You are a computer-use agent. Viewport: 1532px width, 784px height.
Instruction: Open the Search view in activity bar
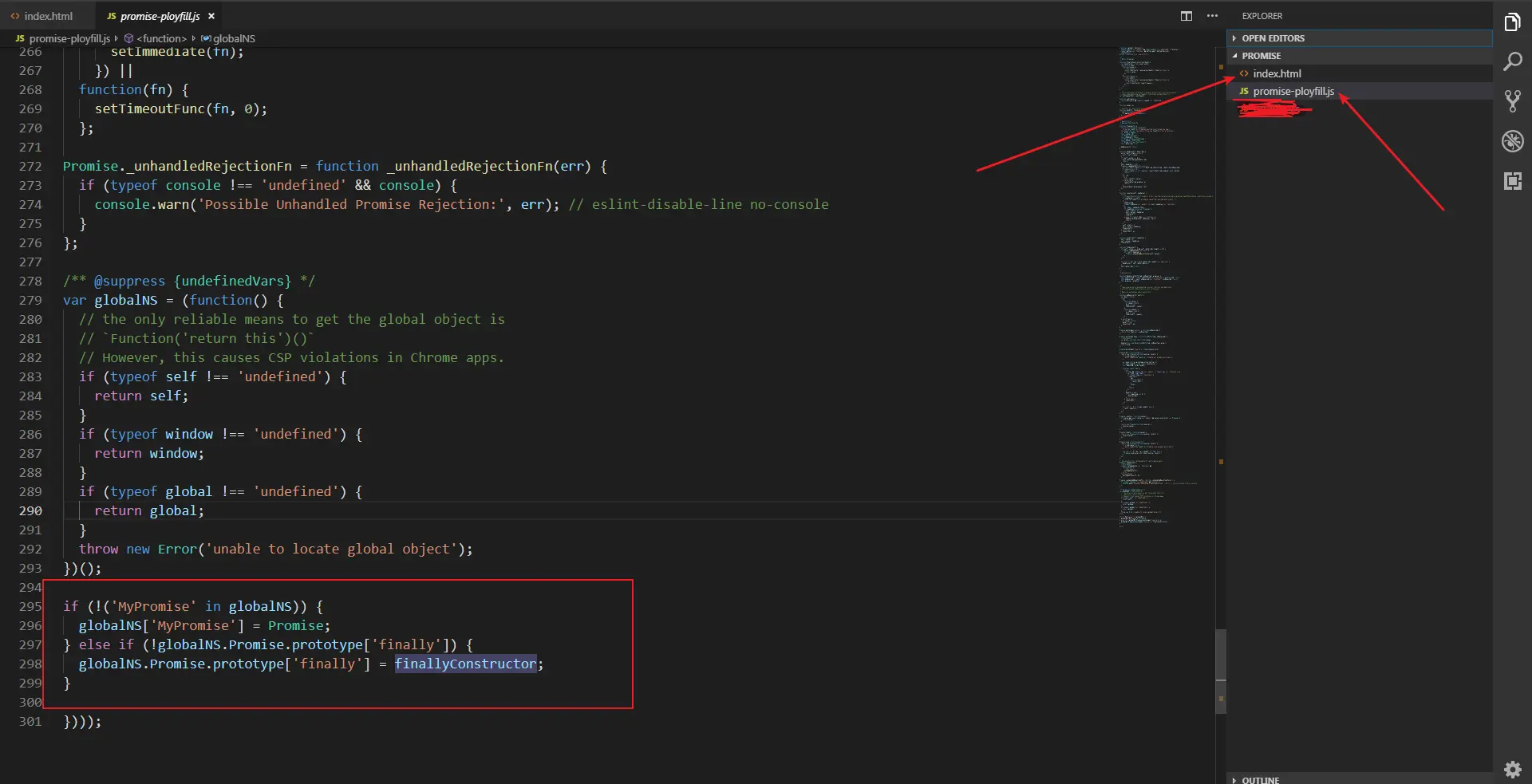1512,61
